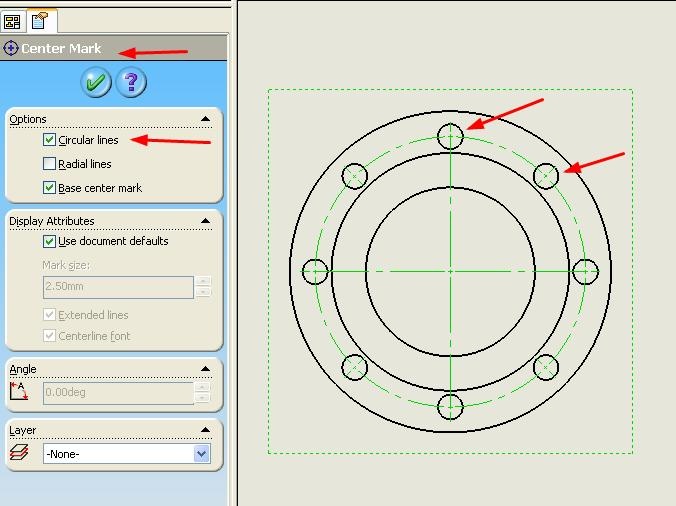Toggle the Centerline font checkbox
Viewport: 676px width, 506px height.
tap(49, 335)
